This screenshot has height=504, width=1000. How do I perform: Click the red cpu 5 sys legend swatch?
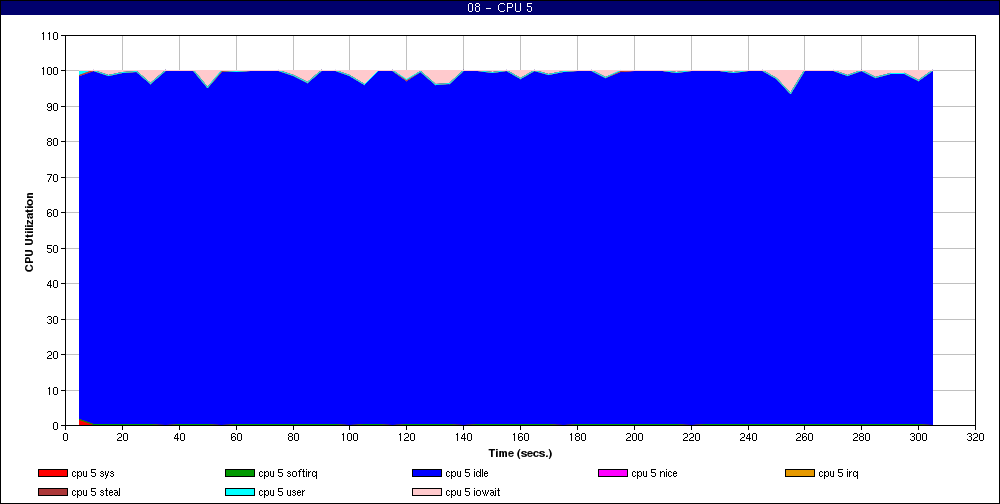(x=52, y=473)
